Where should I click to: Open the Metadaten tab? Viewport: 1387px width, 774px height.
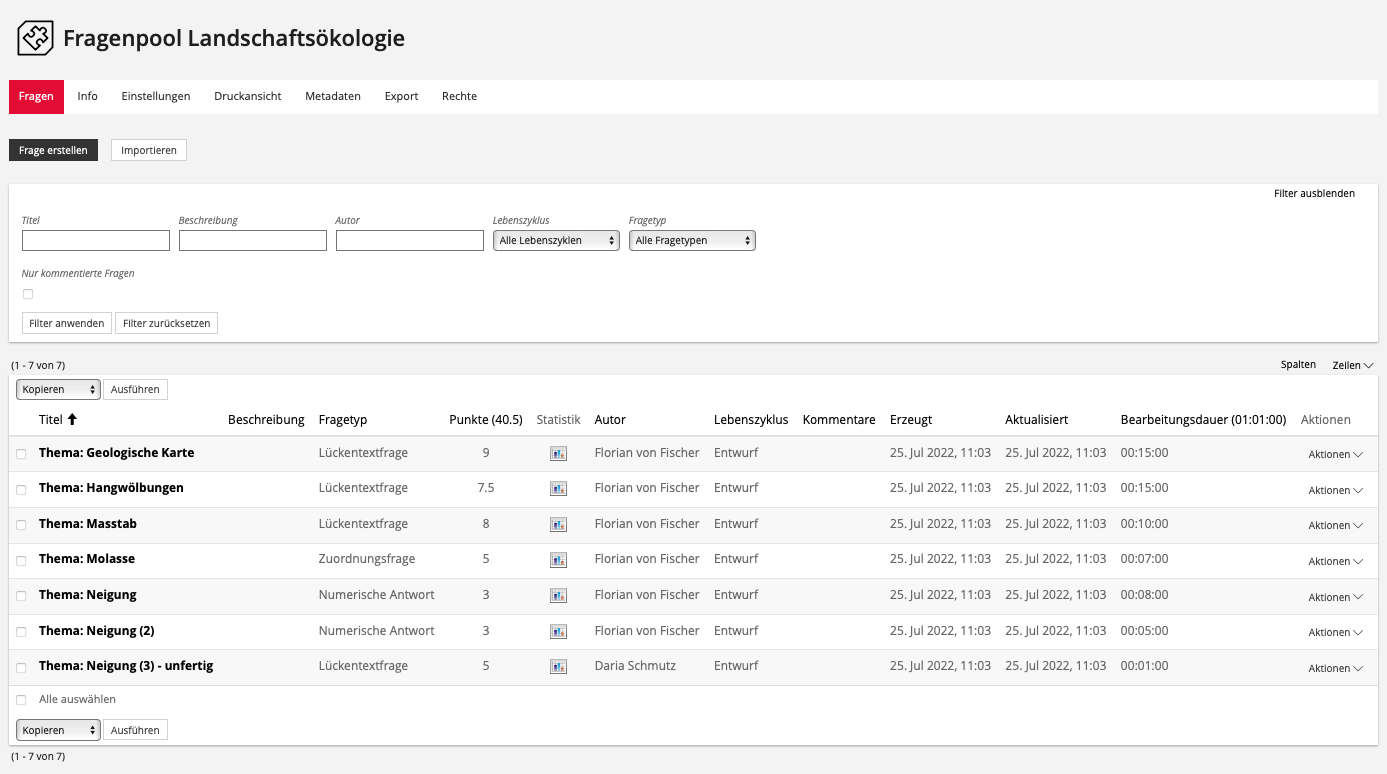333,97
